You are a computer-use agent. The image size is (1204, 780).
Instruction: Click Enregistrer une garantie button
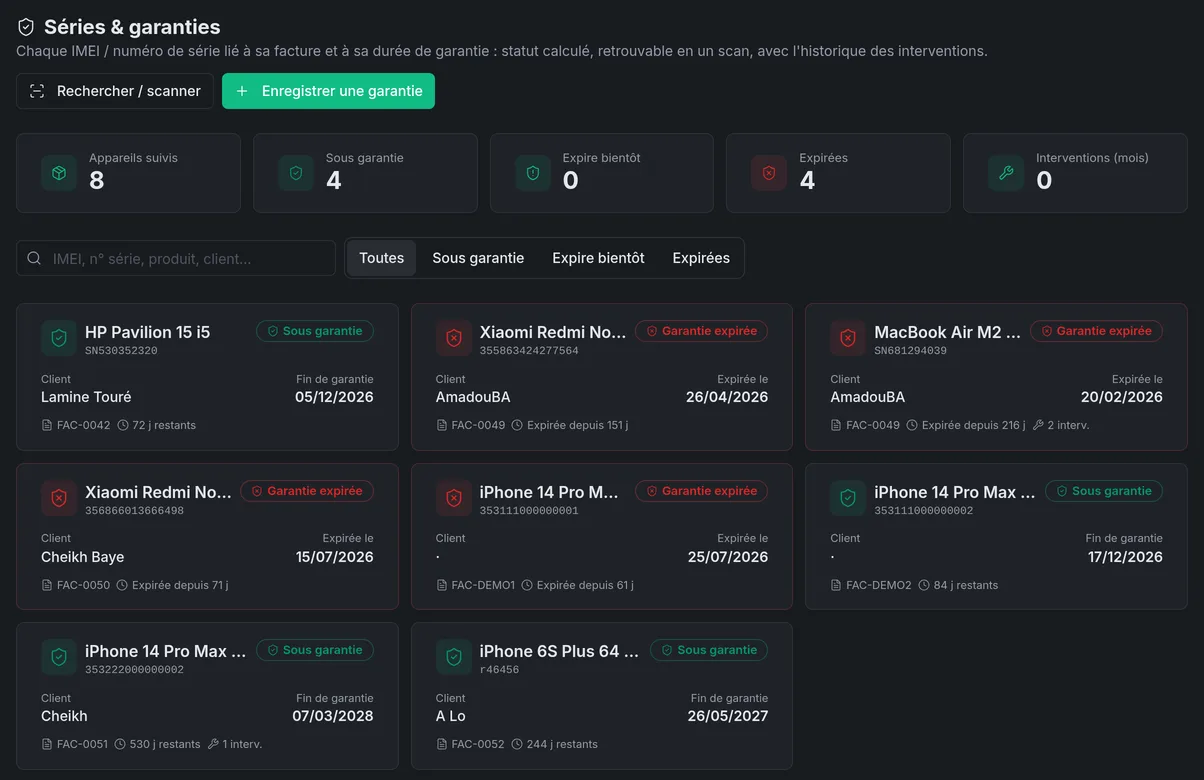328,91
